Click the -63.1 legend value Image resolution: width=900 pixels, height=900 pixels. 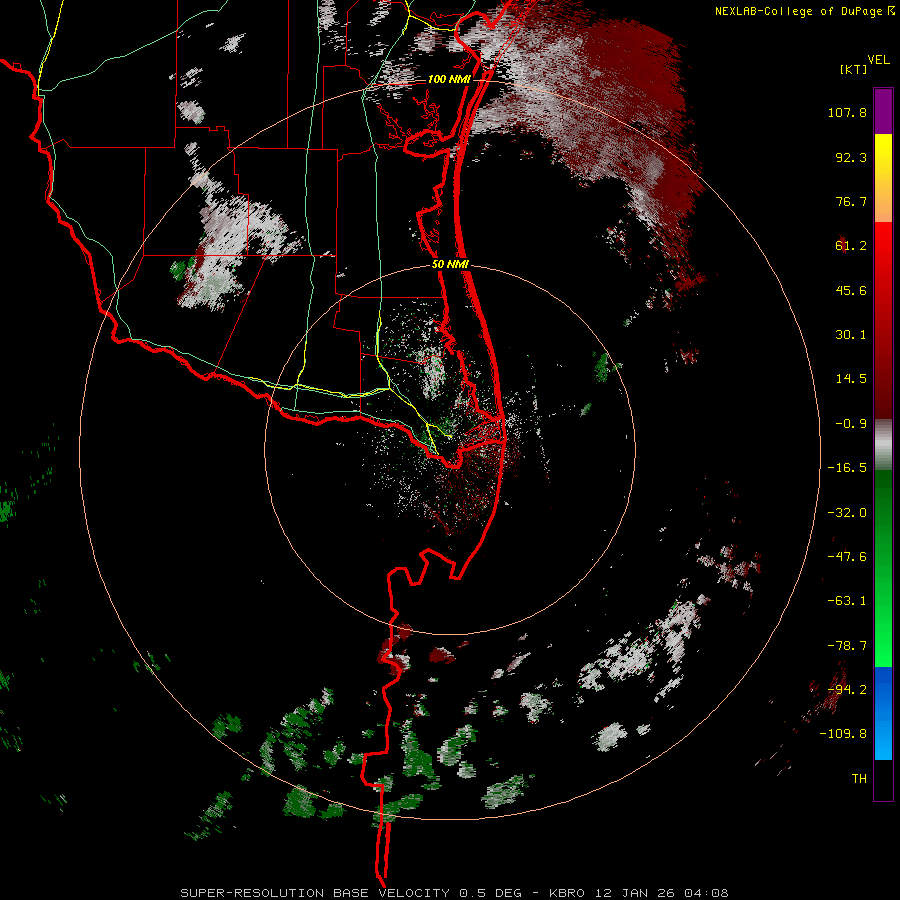point(847,601)
